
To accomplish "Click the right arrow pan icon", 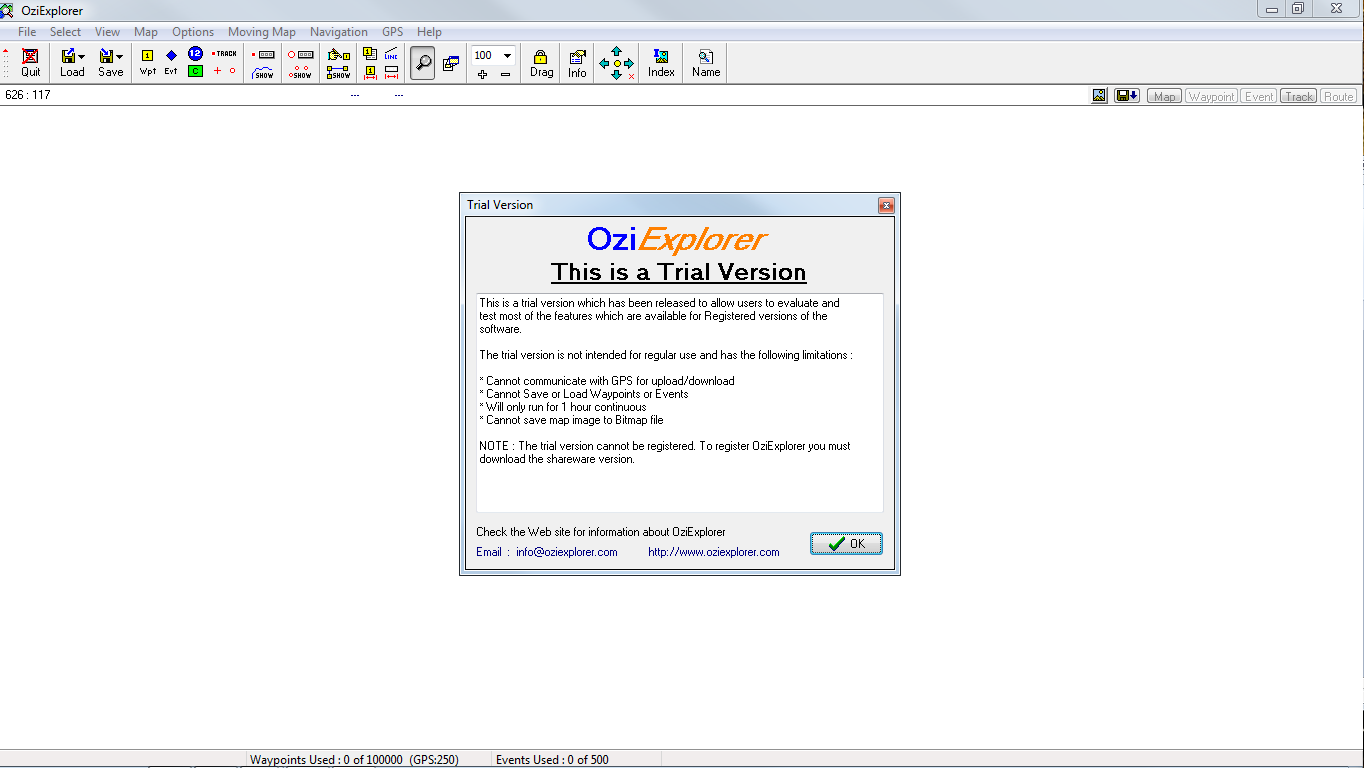I will (x=628, y=63).
